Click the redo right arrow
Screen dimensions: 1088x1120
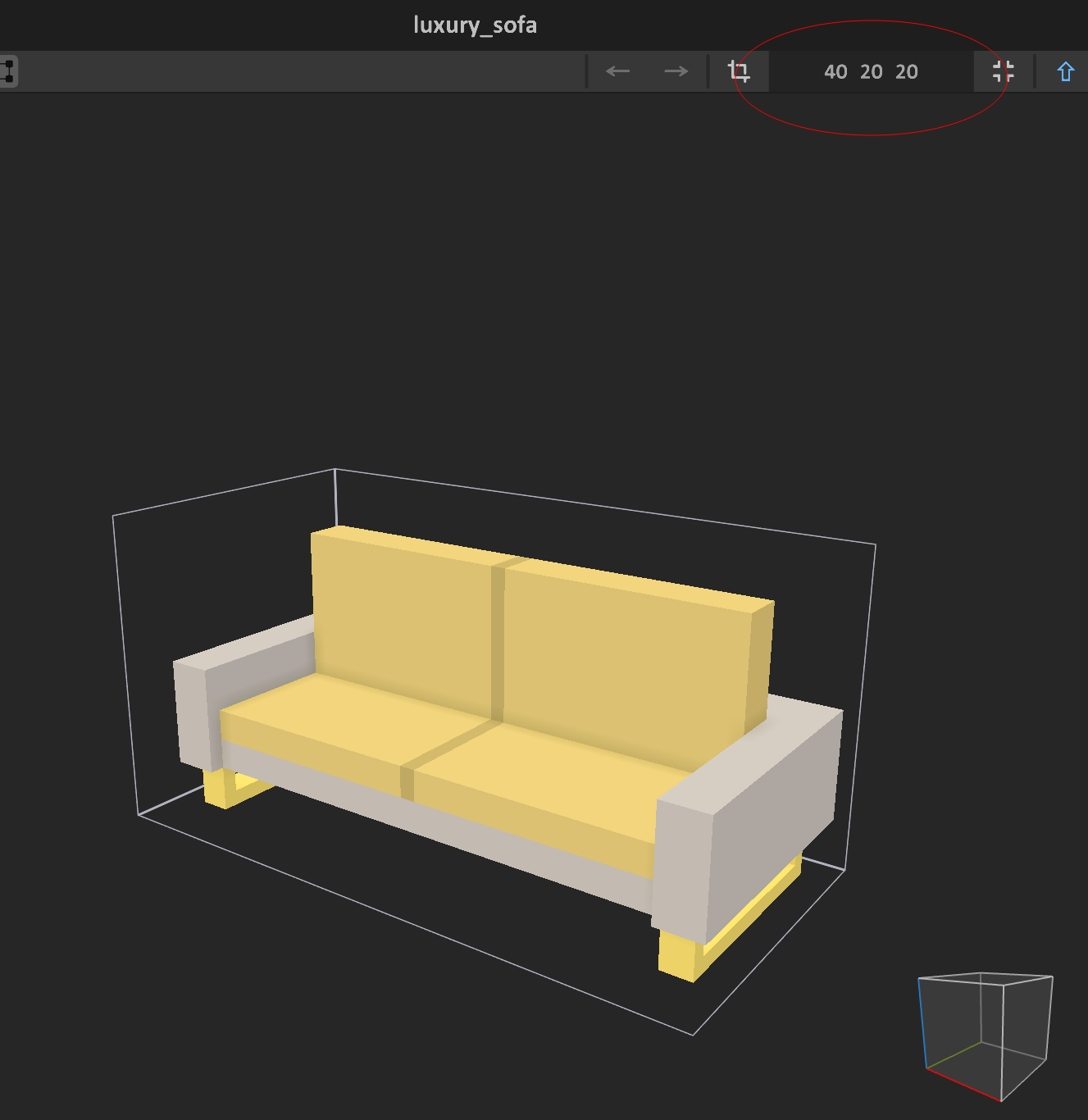[x=676, y=71]
